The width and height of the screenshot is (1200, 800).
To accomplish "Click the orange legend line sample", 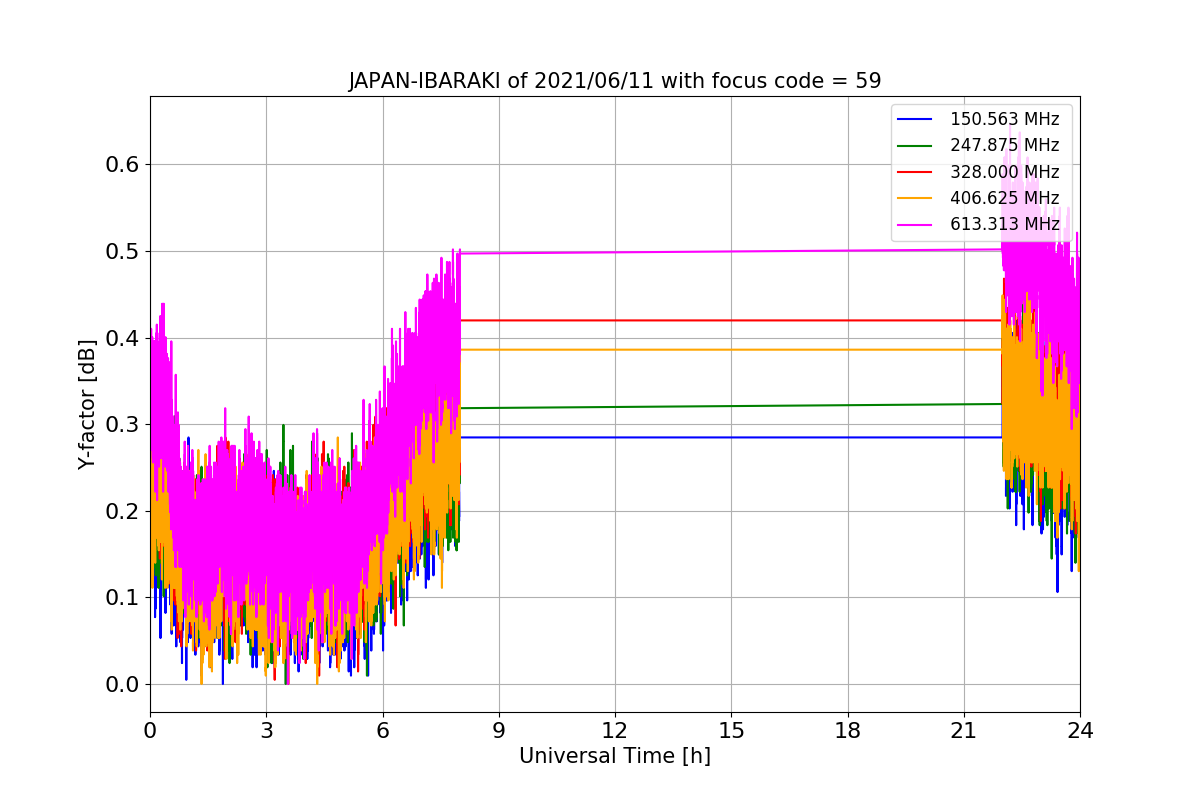I will point(915,198).
